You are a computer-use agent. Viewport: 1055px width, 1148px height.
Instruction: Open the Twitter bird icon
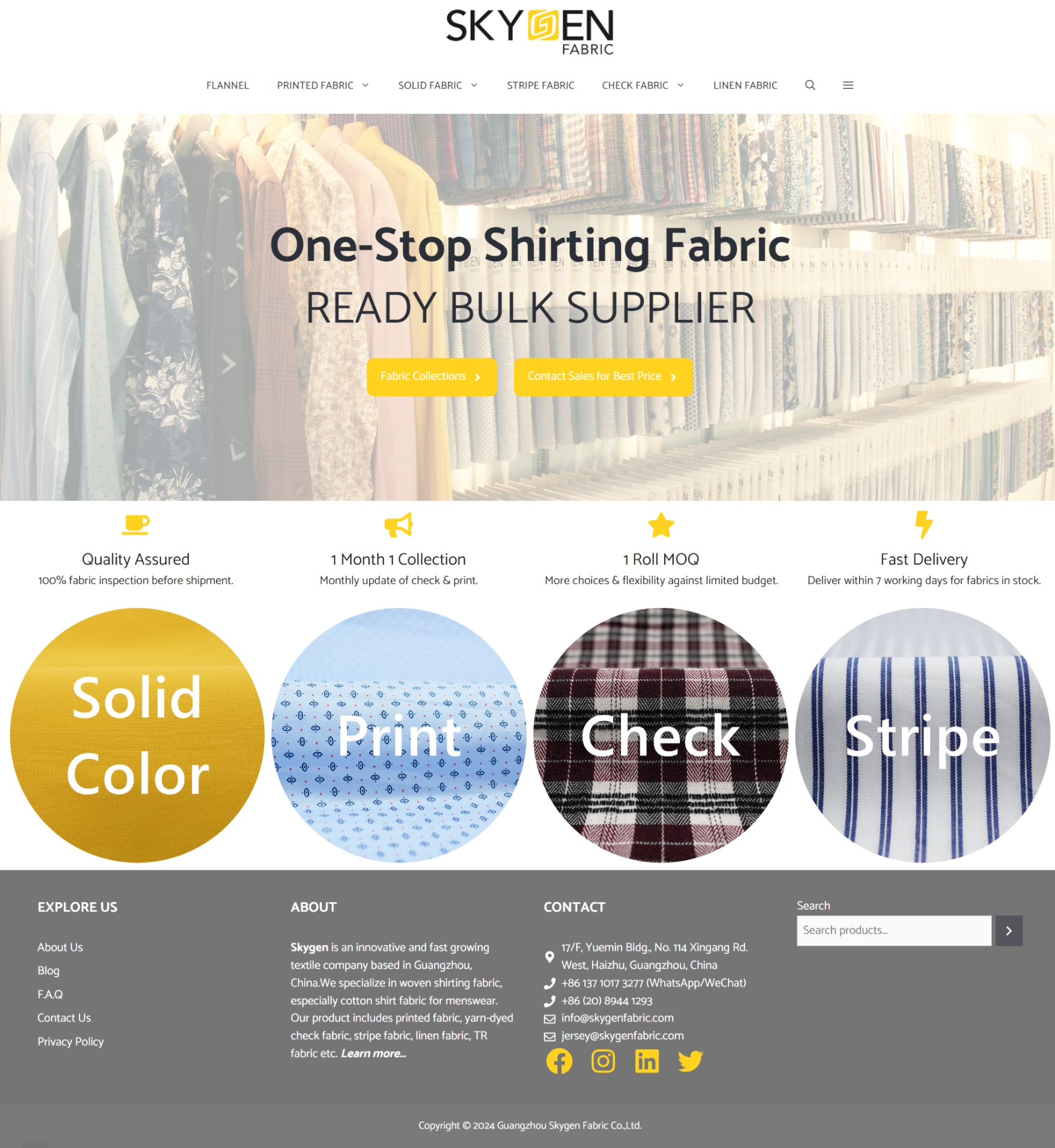click(690, 1061)
